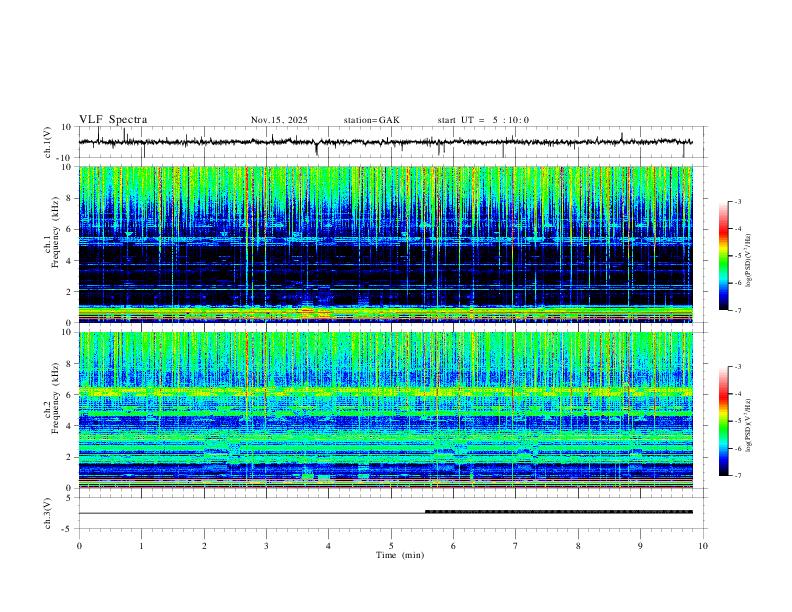Click the 'start UT = 5 :10: 0' text
The height and width of the screenshot is (612, 792).
click(x=483, y=120)
